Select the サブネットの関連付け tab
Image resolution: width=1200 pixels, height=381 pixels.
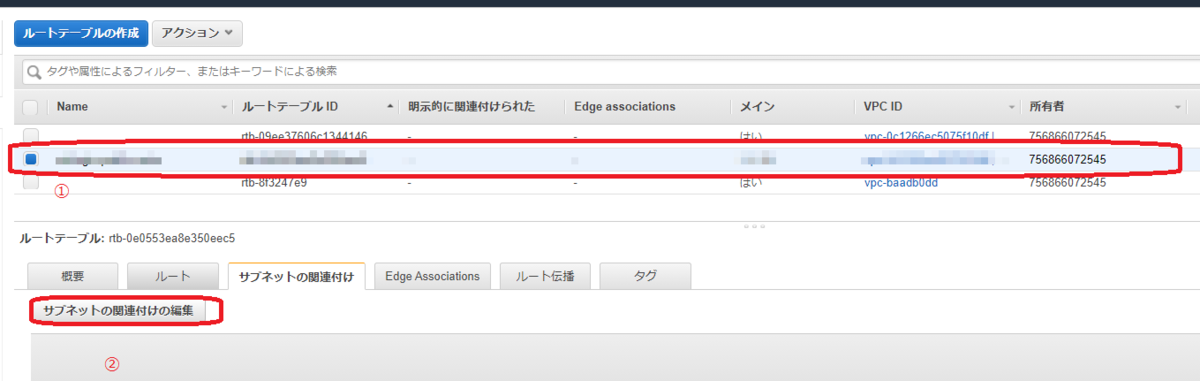[297, 276]
